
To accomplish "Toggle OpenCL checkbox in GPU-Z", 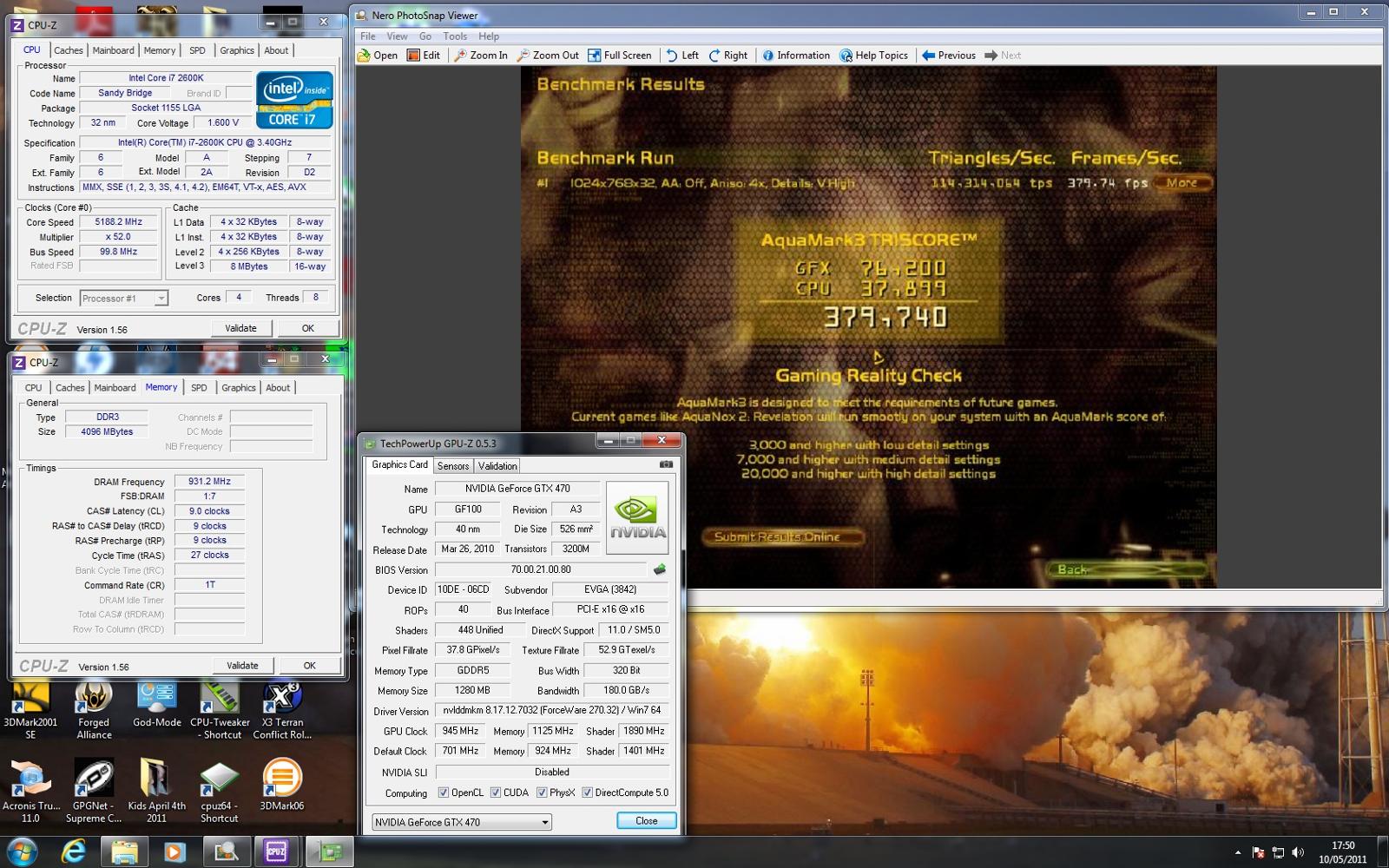I will pos(444,792).
